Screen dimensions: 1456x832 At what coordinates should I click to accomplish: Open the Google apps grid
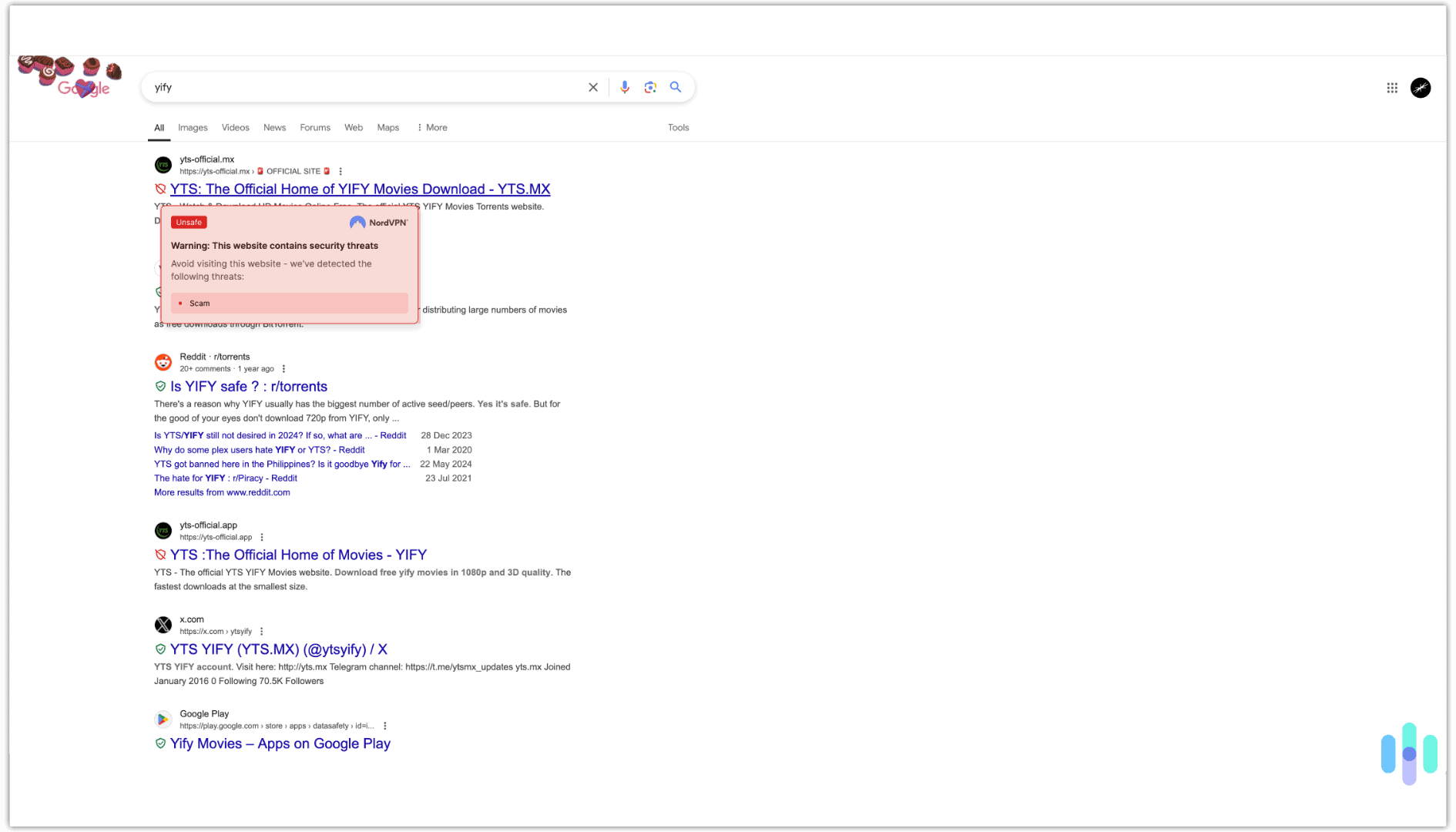point(1392,87)
